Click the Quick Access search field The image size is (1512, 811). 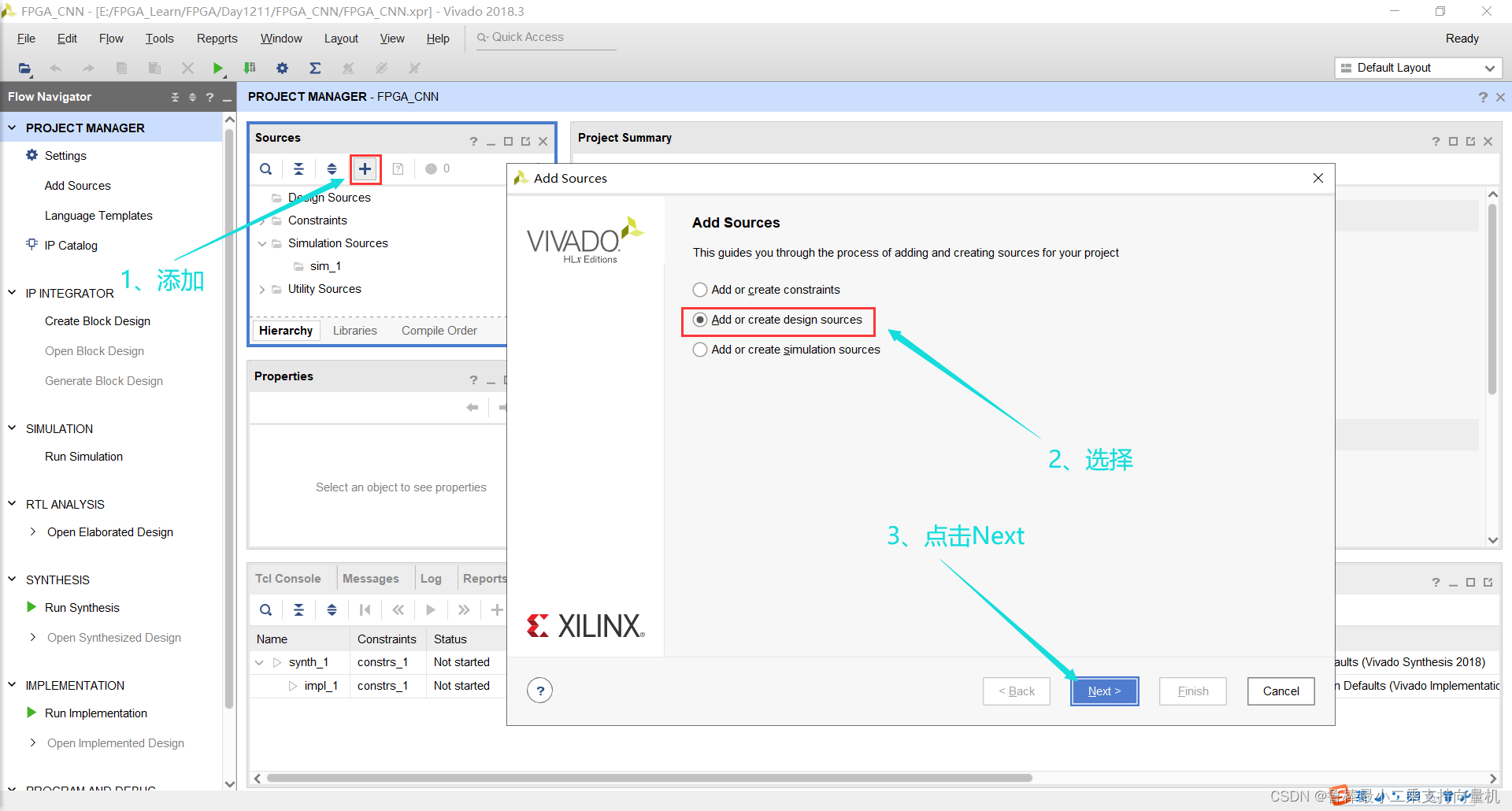(547, 37)
